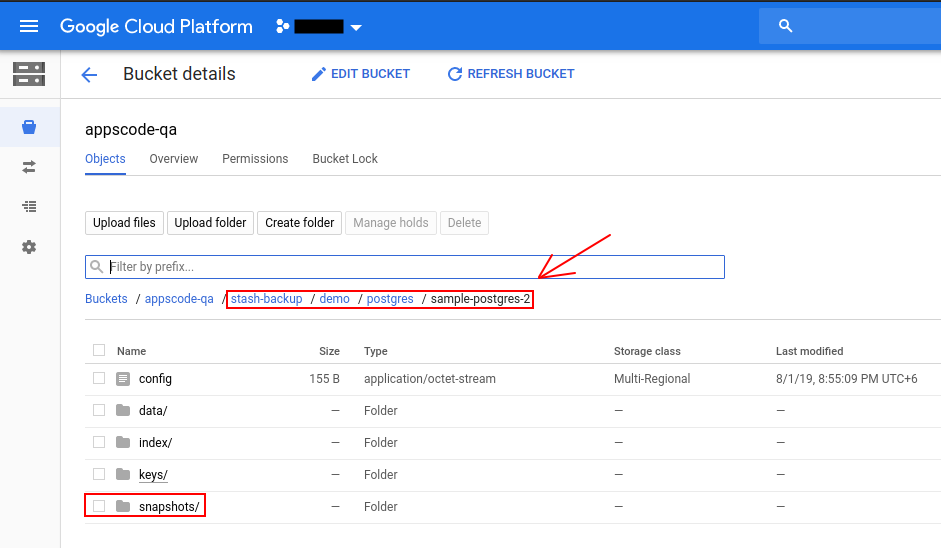This screenshot has width=941, height=548.
Task: Click the REFRESH BUCKET button
Action: 511,74
